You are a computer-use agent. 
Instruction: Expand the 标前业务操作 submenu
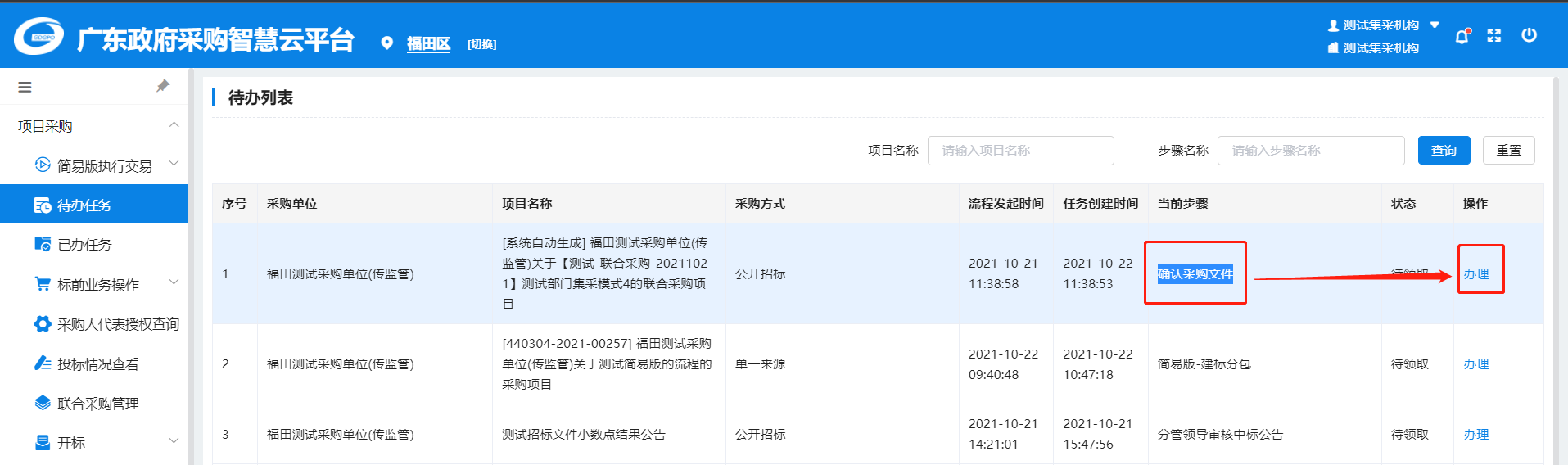click(x=174, y=283)
